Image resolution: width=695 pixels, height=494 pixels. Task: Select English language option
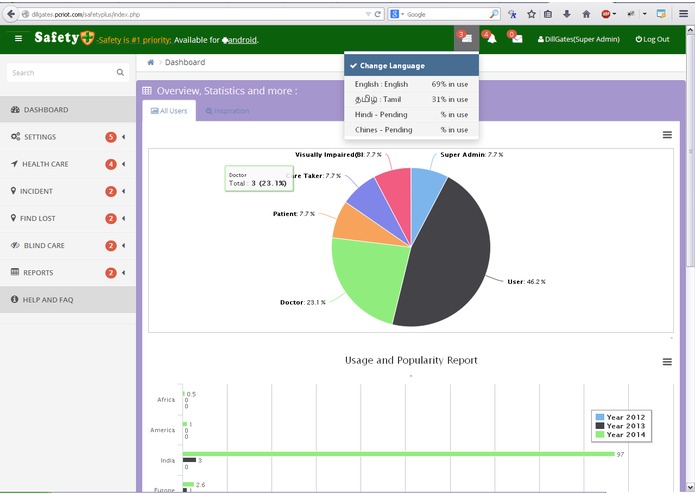tap(411, 84)
